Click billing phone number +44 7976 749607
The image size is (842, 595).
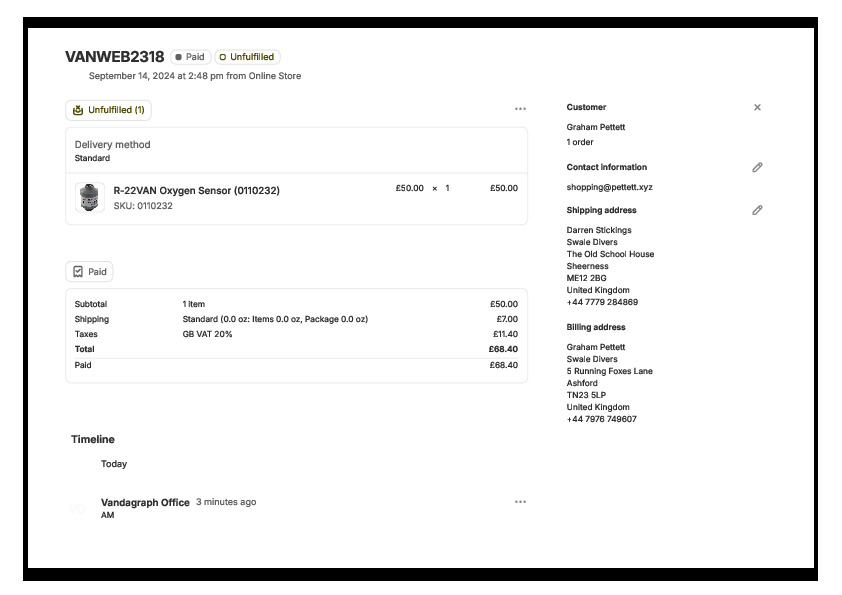[x=602, y=419]
